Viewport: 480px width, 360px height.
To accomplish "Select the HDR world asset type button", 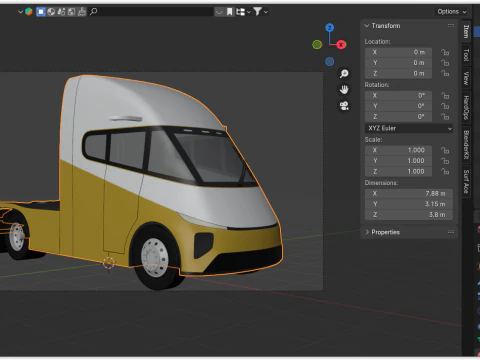I will click(71, 12).
